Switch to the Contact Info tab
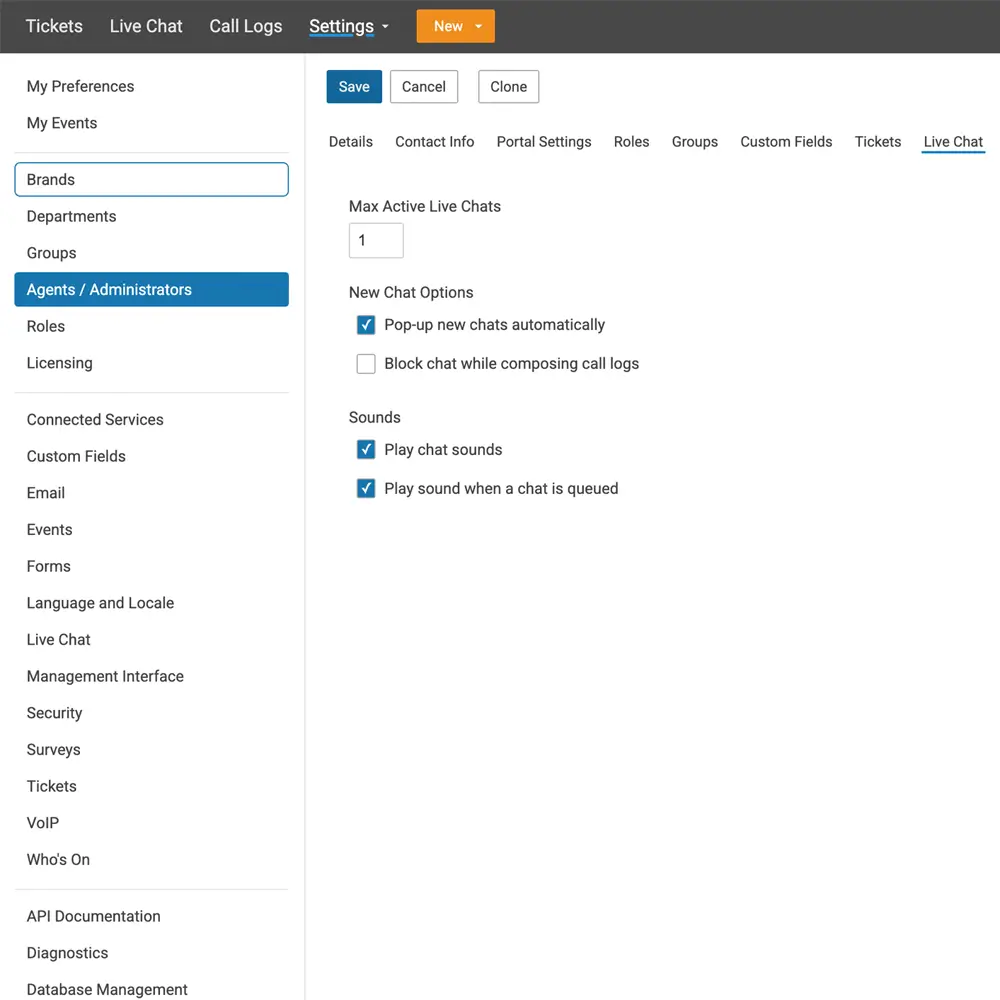 [434, 142]
